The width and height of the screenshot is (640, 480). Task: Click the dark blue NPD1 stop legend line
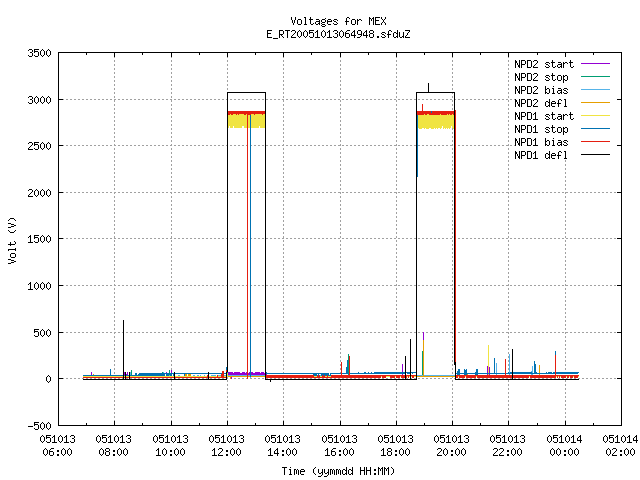pyautogui.click(x=595, y=129)
